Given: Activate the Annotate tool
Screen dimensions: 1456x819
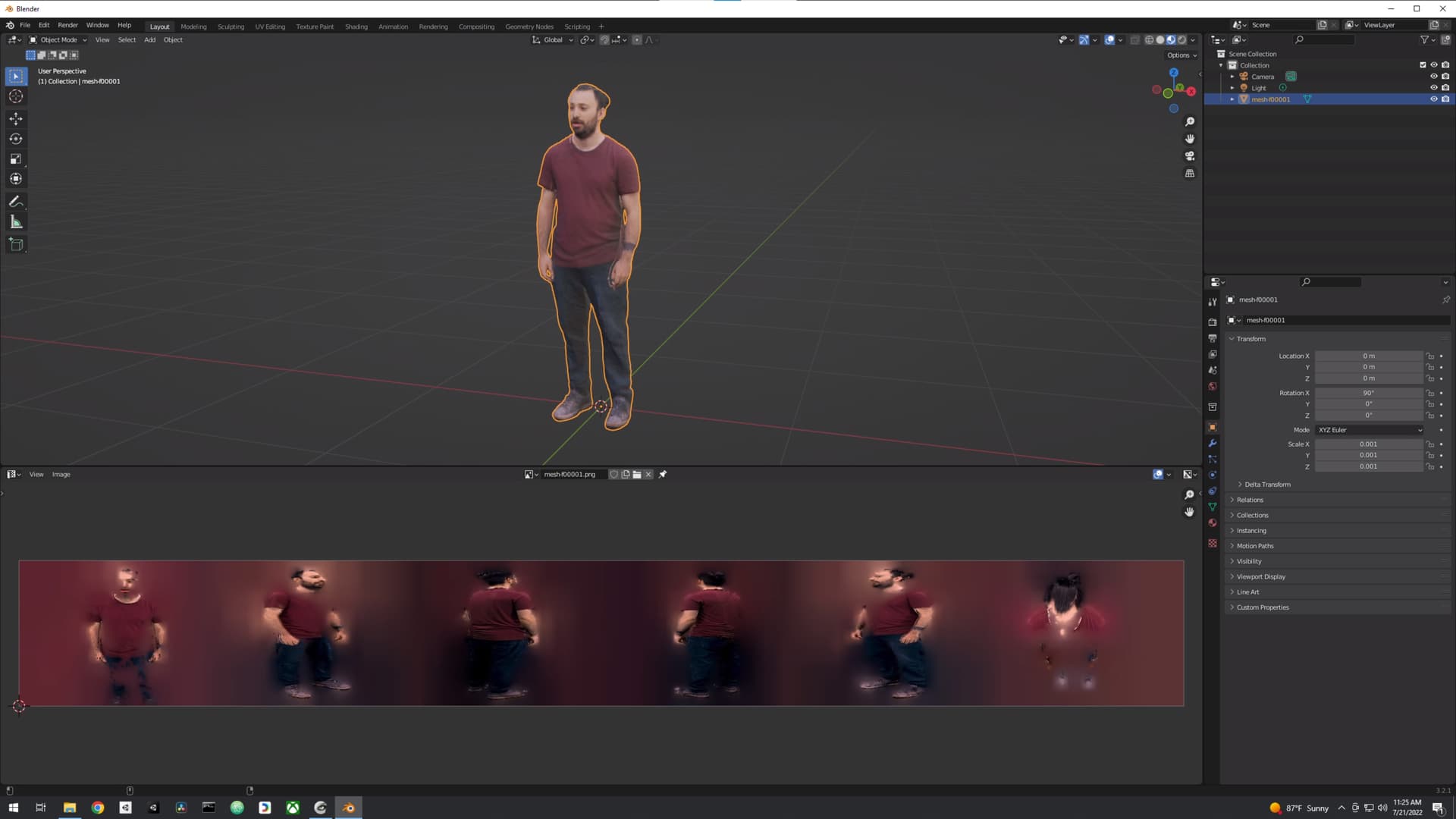Looking at the screenshot, I should 16,202.
